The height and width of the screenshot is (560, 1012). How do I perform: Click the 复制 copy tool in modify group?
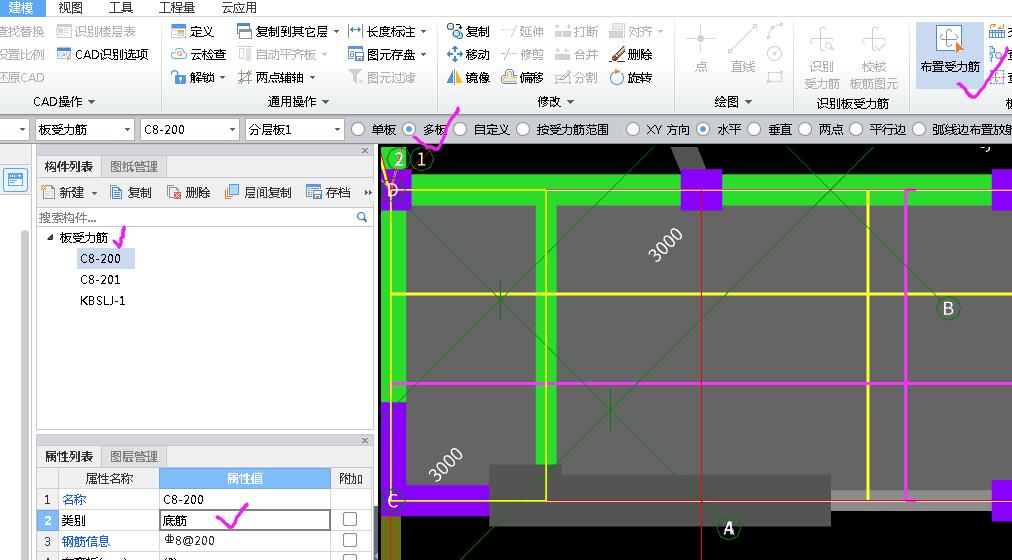469,31
